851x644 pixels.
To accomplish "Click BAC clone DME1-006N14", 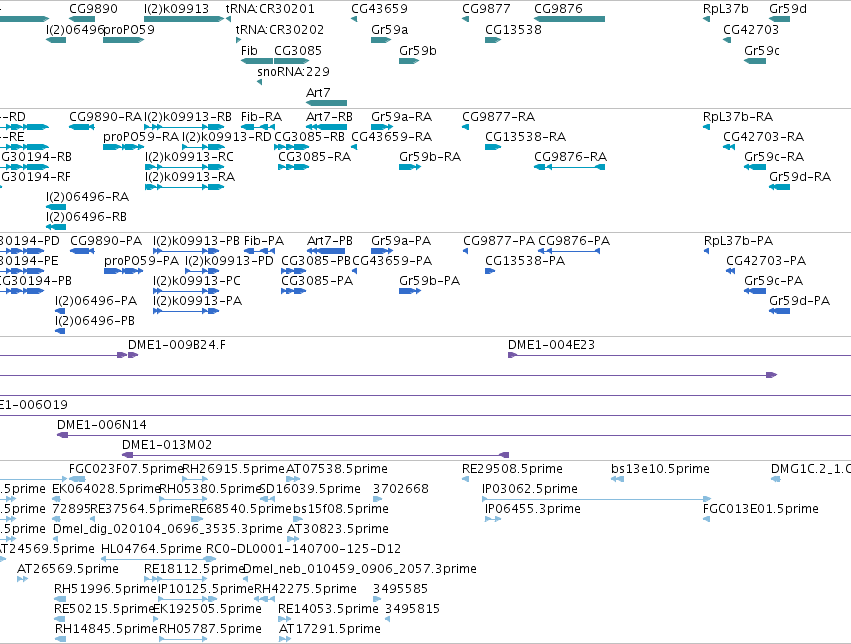I will (x=101, y=424).
